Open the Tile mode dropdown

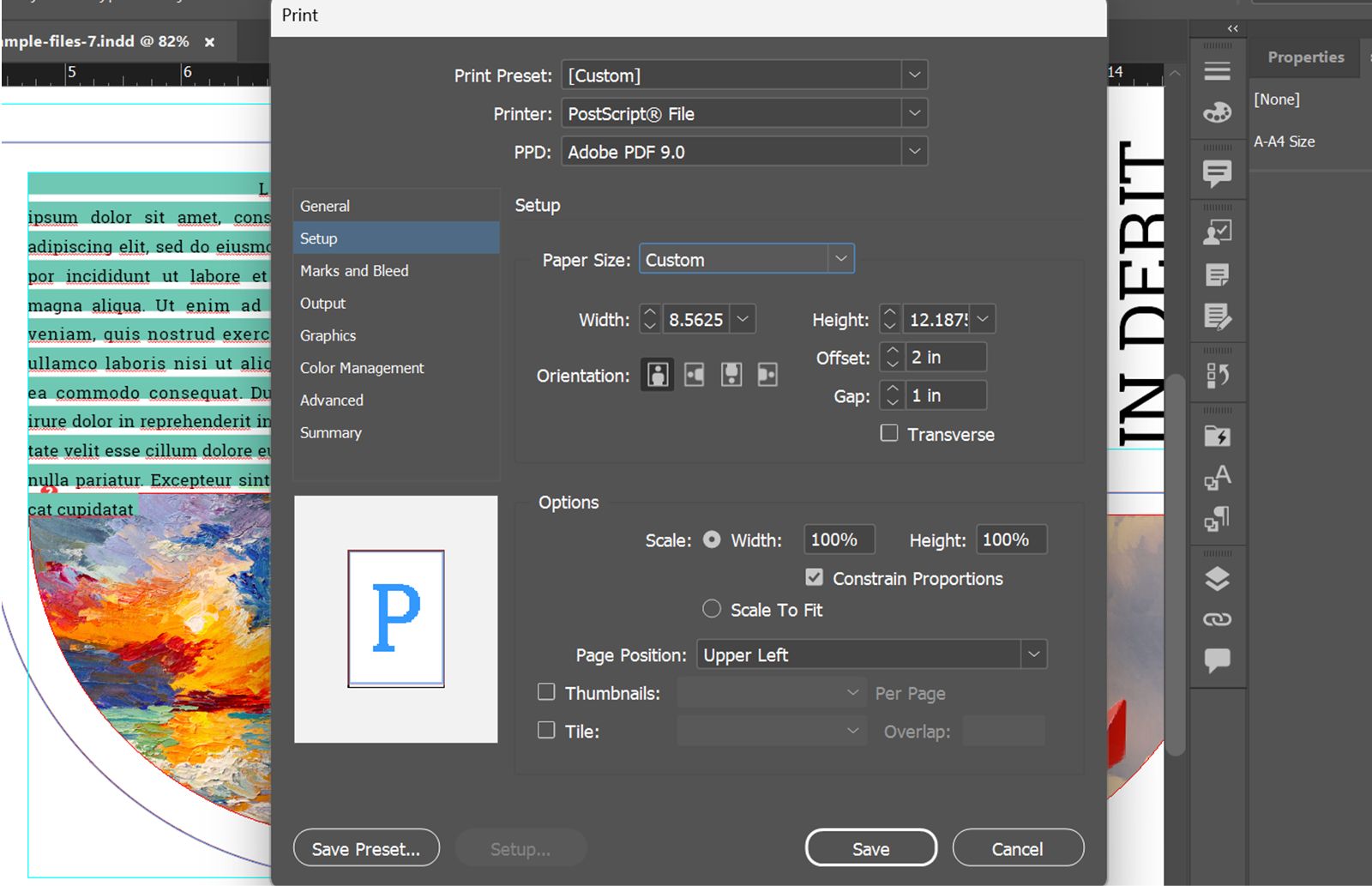coord(772,731)
